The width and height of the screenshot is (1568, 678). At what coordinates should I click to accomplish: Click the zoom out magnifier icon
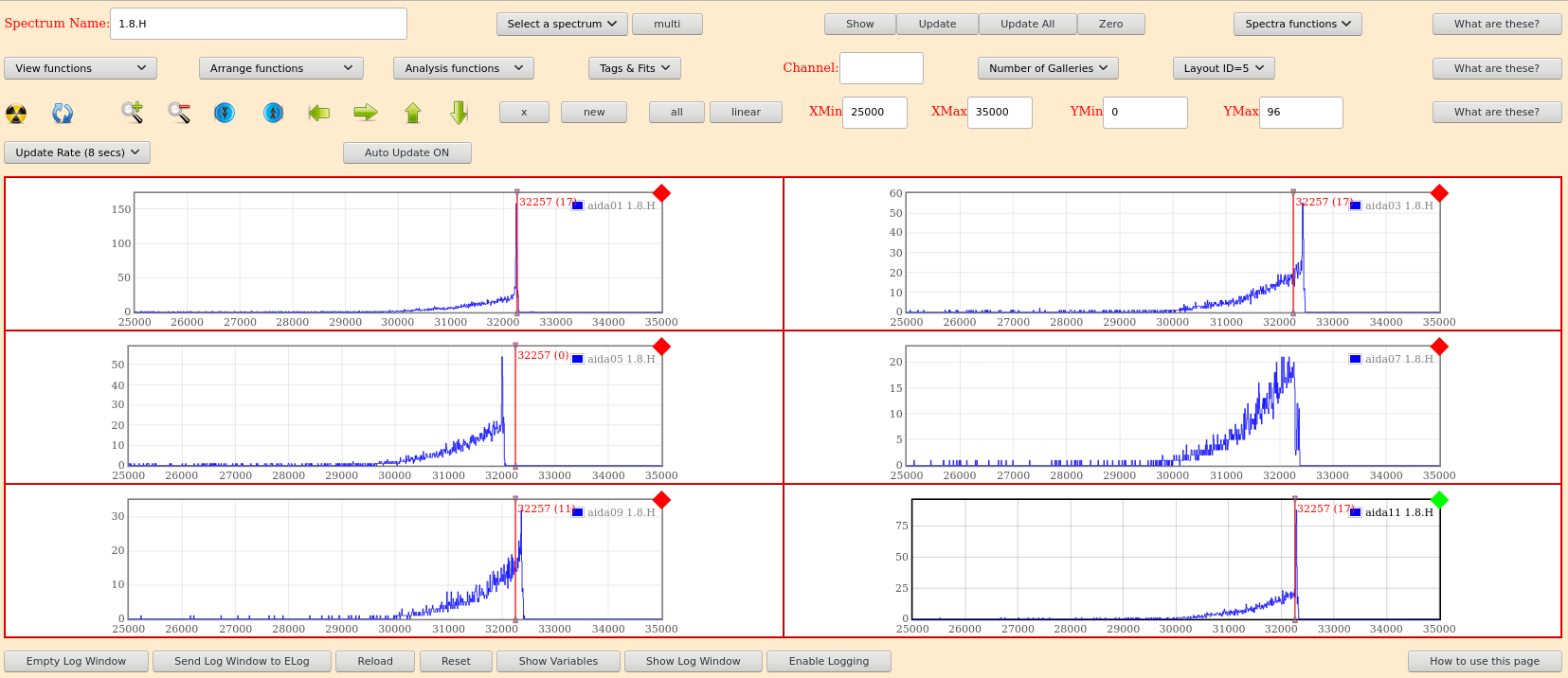[179, 113]
